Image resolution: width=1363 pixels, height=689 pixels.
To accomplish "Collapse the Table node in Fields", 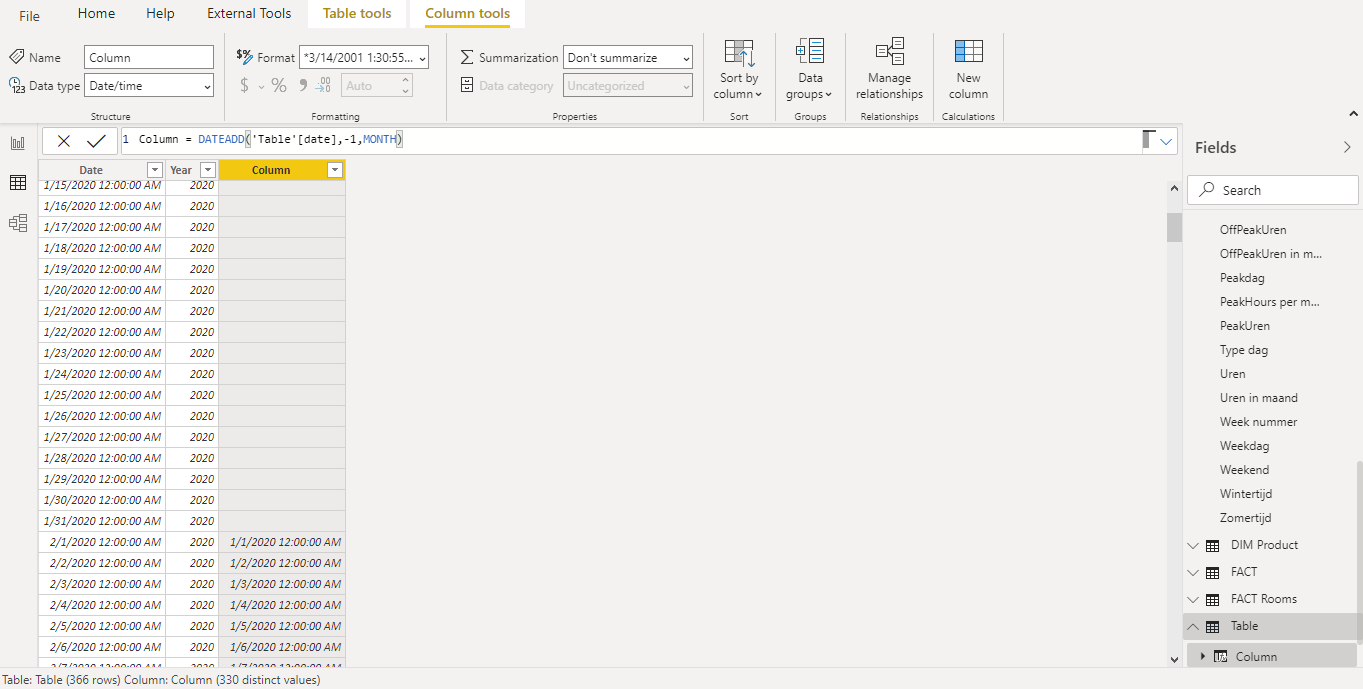I will [x=1192, y=626].
